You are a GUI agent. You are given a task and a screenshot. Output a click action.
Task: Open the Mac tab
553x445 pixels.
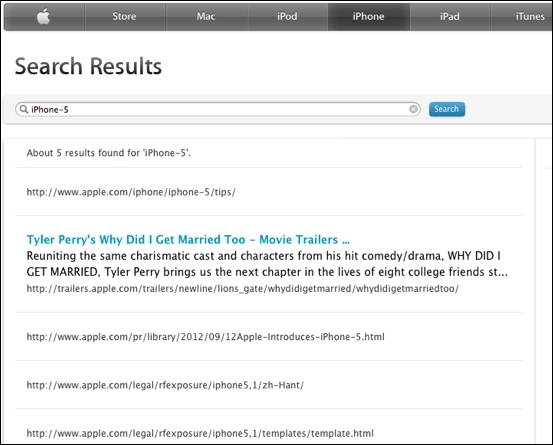pos(206,17)
